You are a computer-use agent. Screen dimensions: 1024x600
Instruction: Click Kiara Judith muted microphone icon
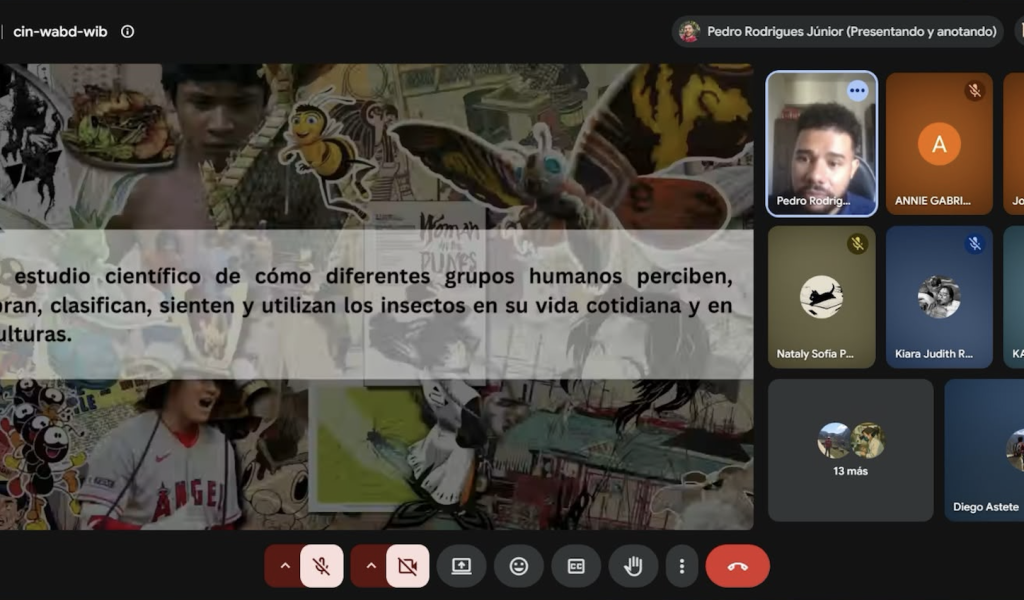(975, 244)
